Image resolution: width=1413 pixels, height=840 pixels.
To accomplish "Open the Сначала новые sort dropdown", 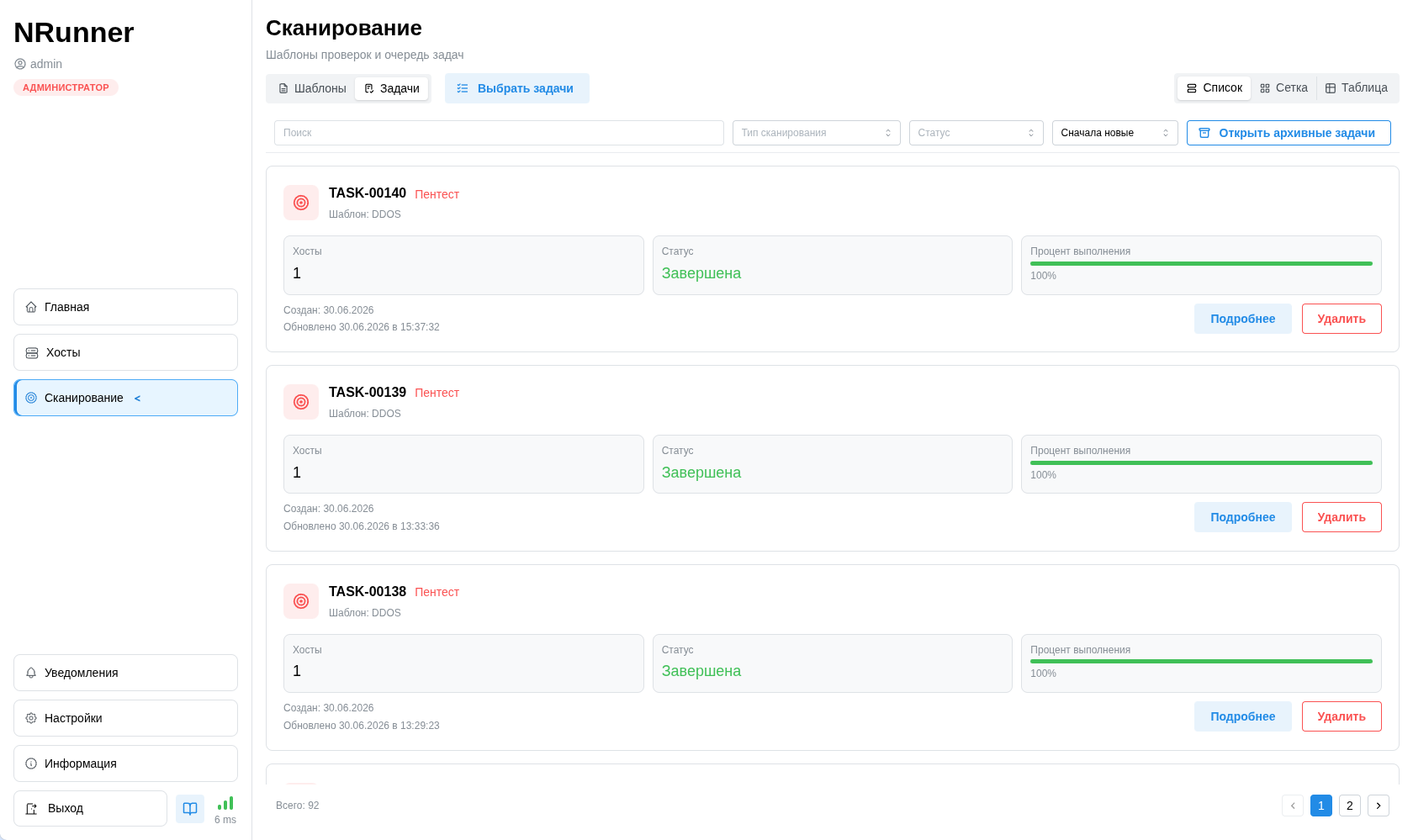I will click(x=1114, y=133).
